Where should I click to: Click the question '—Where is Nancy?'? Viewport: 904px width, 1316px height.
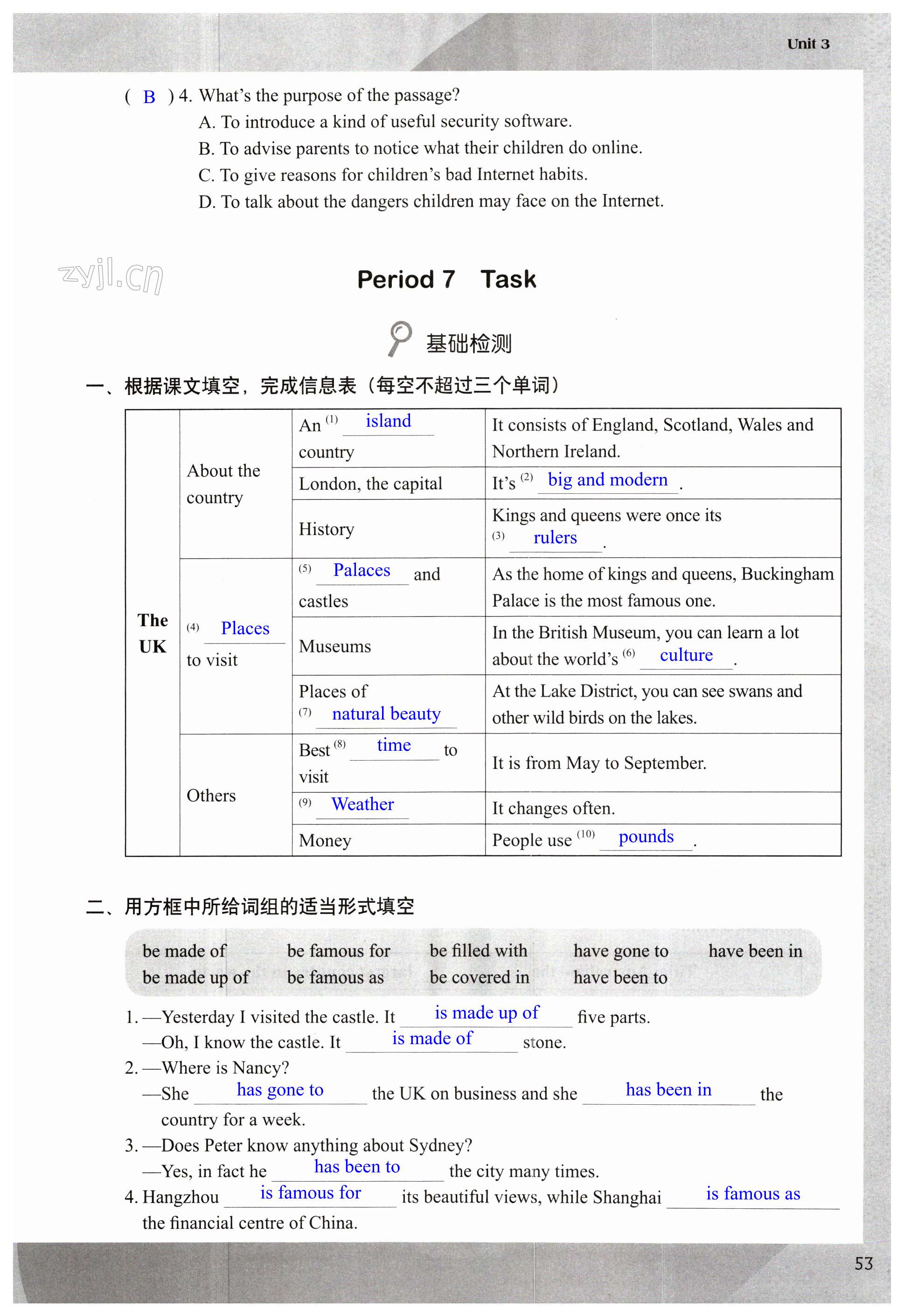(216, 1068)
